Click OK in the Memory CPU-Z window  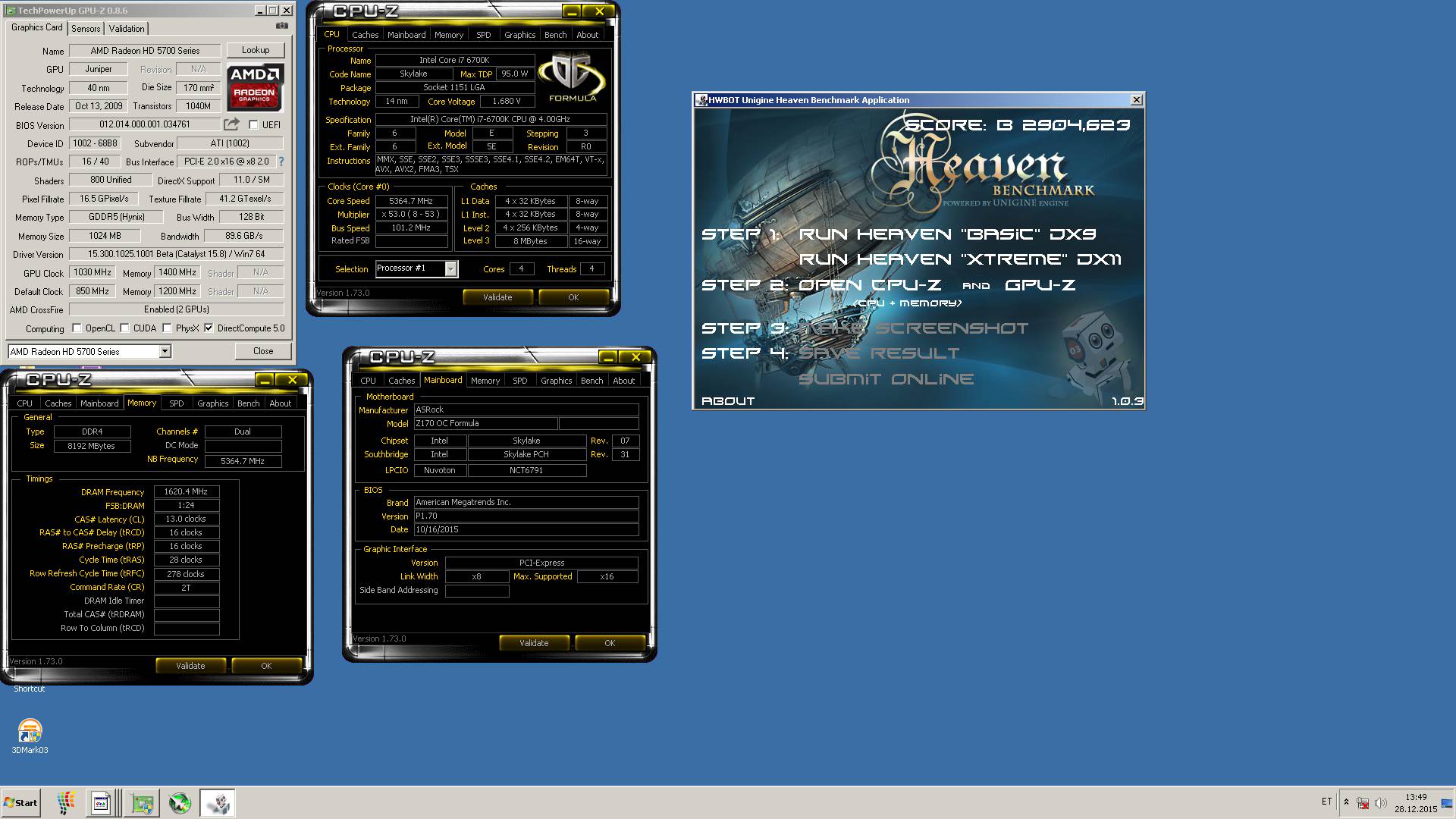pyautogui.click(x=266, y=666)
